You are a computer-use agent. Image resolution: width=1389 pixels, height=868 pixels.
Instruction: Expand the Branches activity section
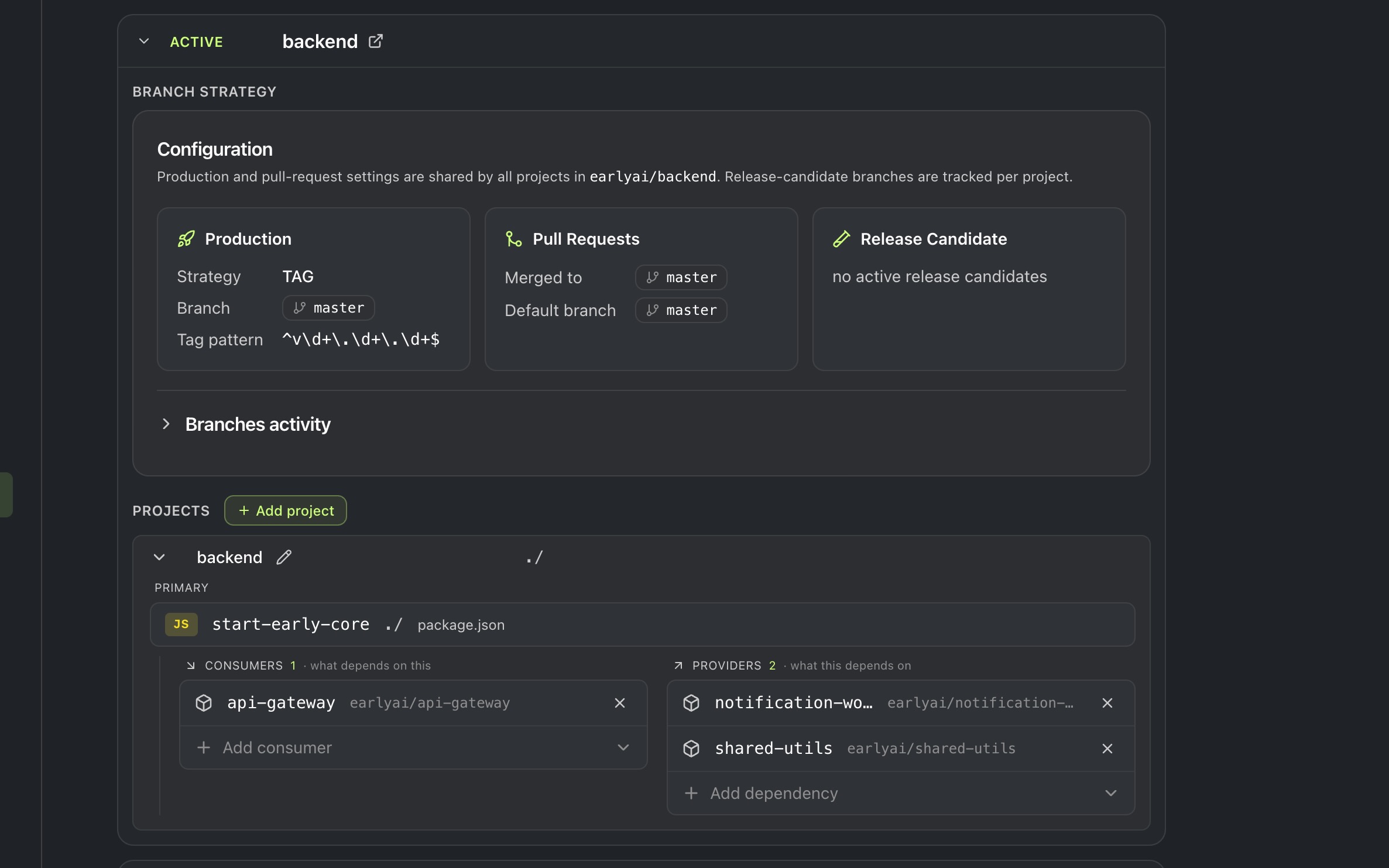tap(166, 424)
